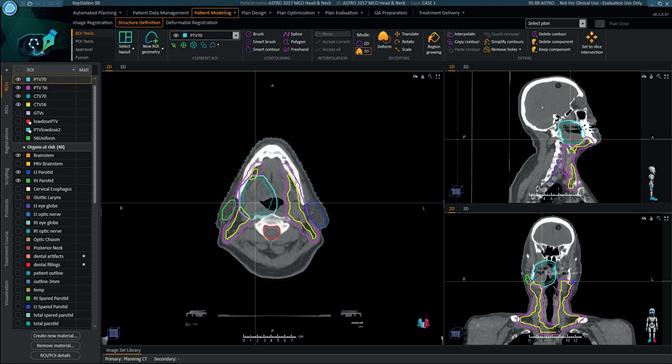
Task: Choose the Translate tool
Action: click(407, 34)
